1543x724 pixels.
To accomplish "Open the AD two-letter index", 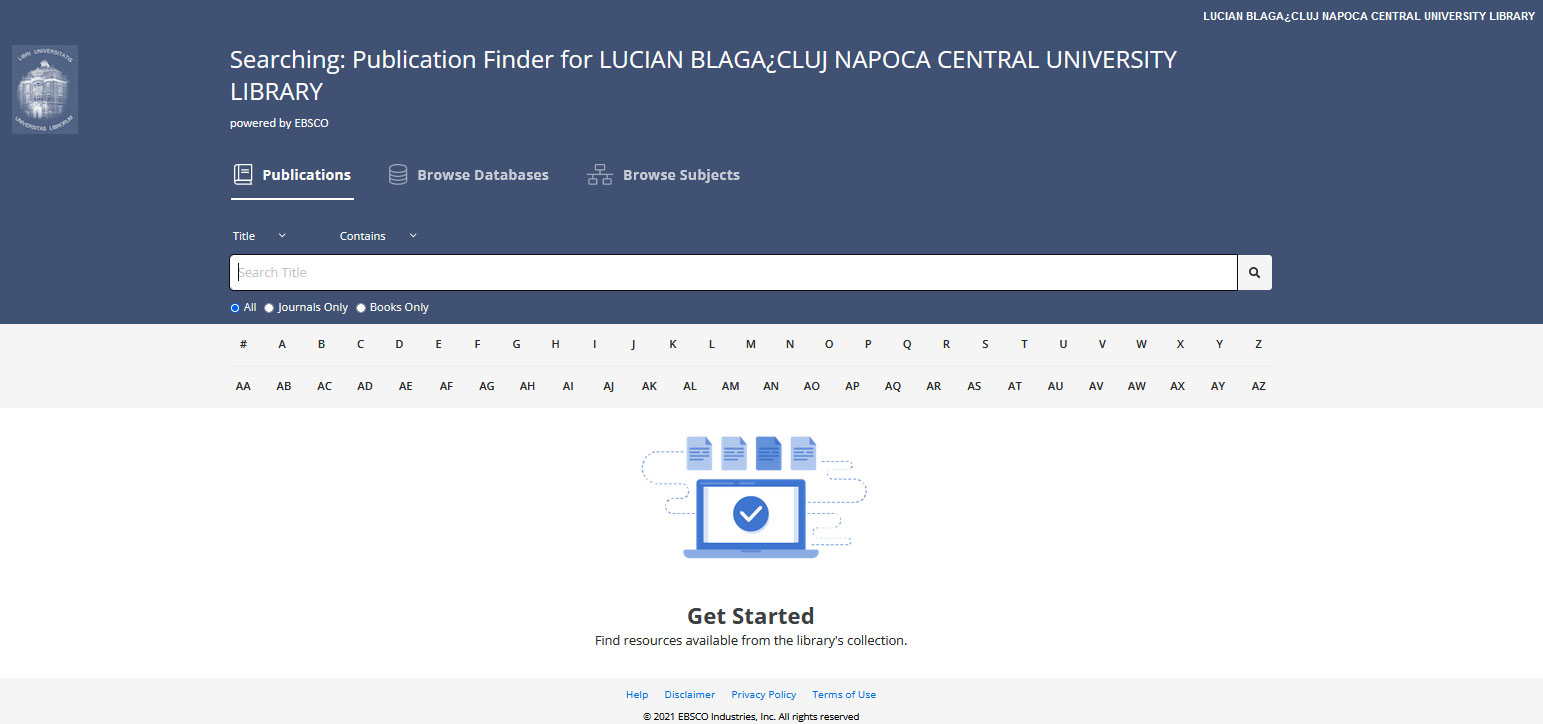I will click(365, 386).
